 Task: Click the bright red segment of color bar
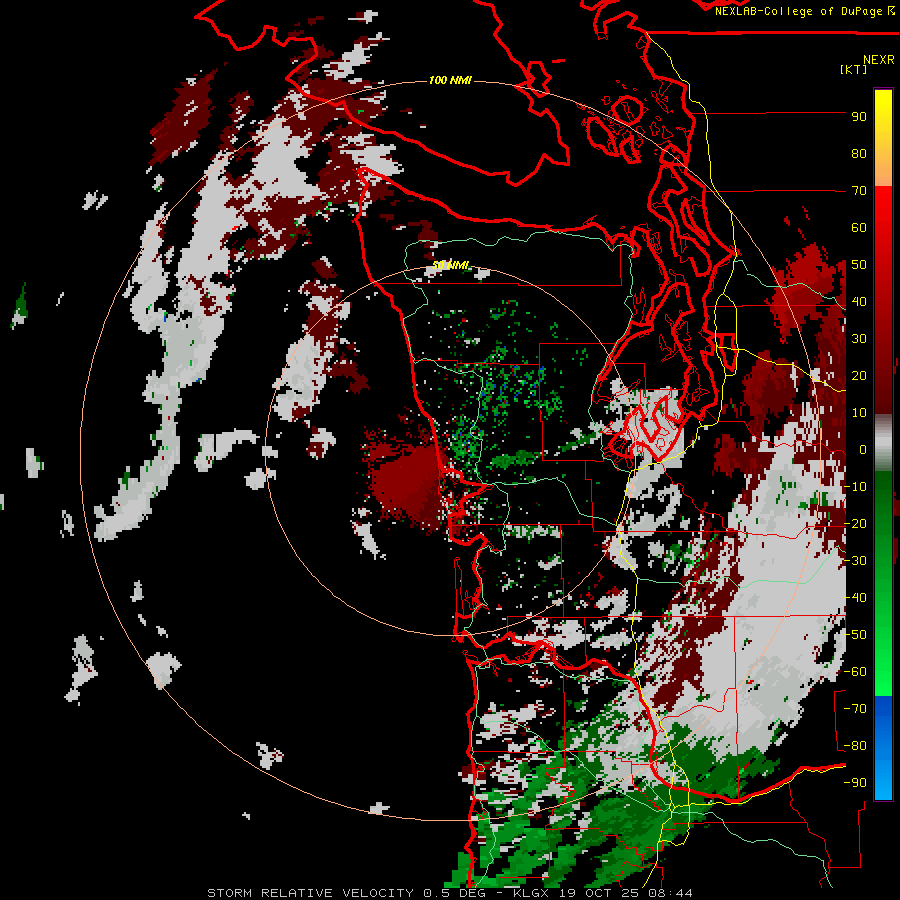(883, 212)
